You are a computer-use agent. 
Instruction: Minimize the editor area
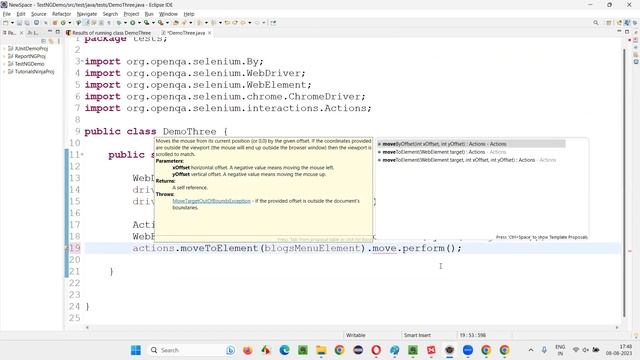coord(619,32)
